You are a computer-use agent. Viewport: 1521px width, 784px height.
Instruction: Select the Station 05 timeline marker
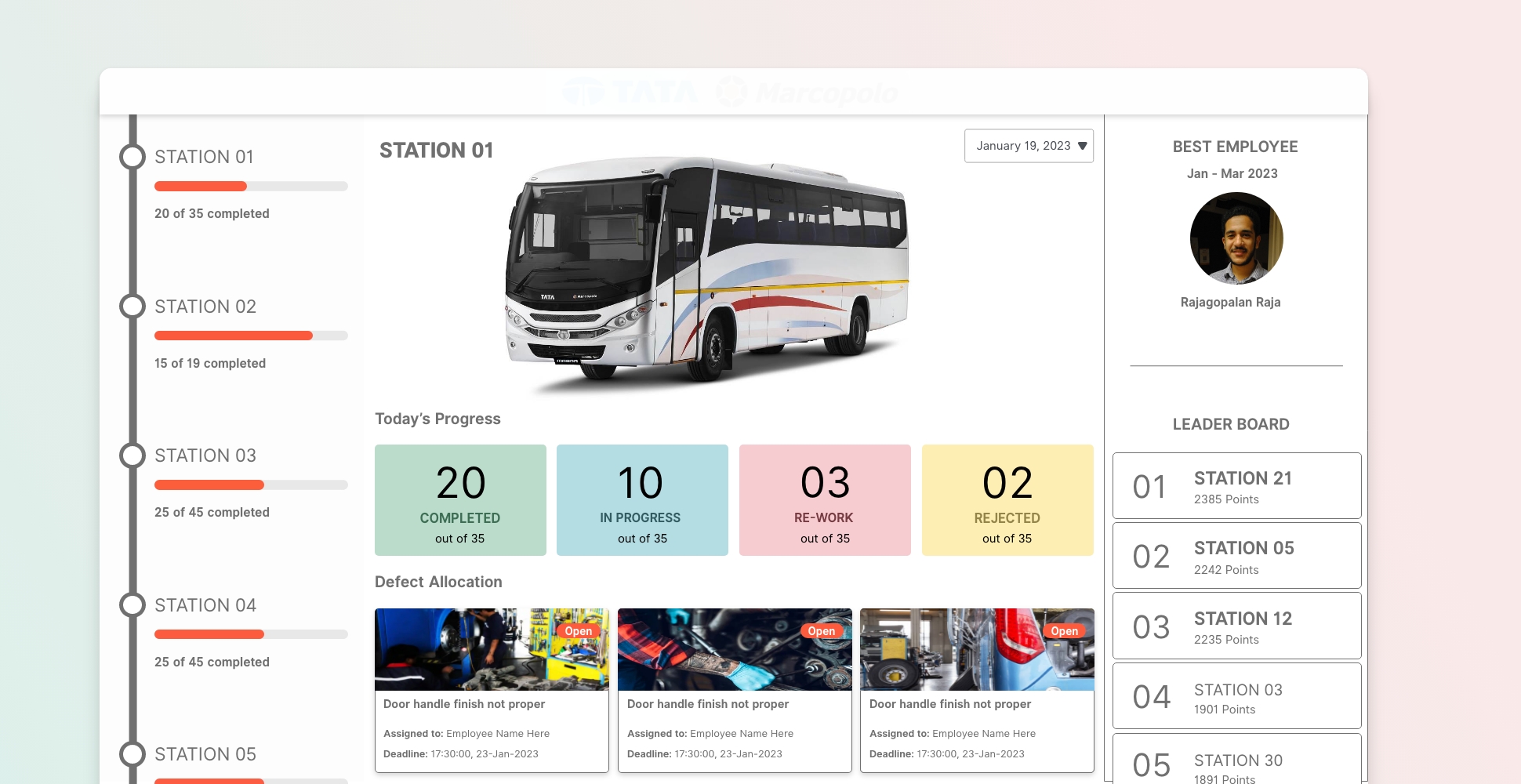pyautogui.click(x=132, y=754)
